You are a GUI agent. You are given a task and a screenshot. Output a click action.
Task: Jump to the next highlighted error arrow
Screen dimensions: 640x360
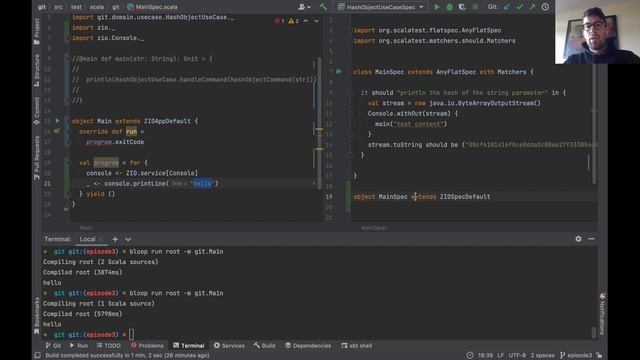coord(316,21)
